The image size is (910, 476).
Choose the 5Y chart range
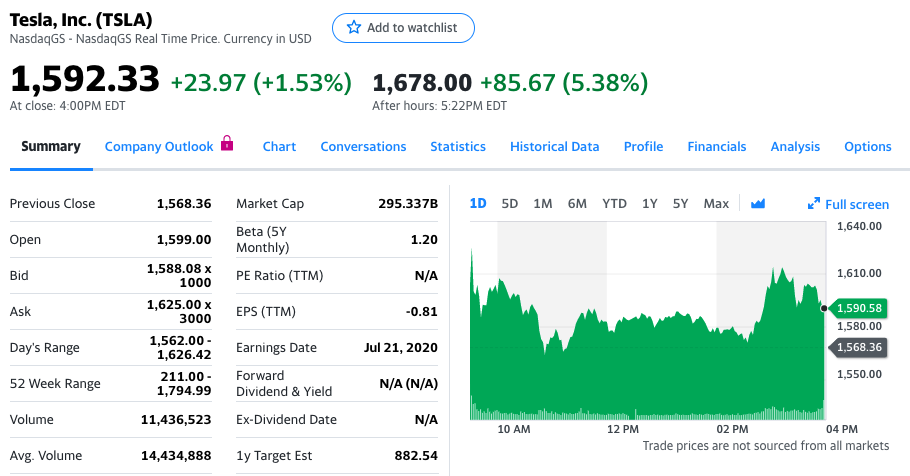click(x=681, y=204)
